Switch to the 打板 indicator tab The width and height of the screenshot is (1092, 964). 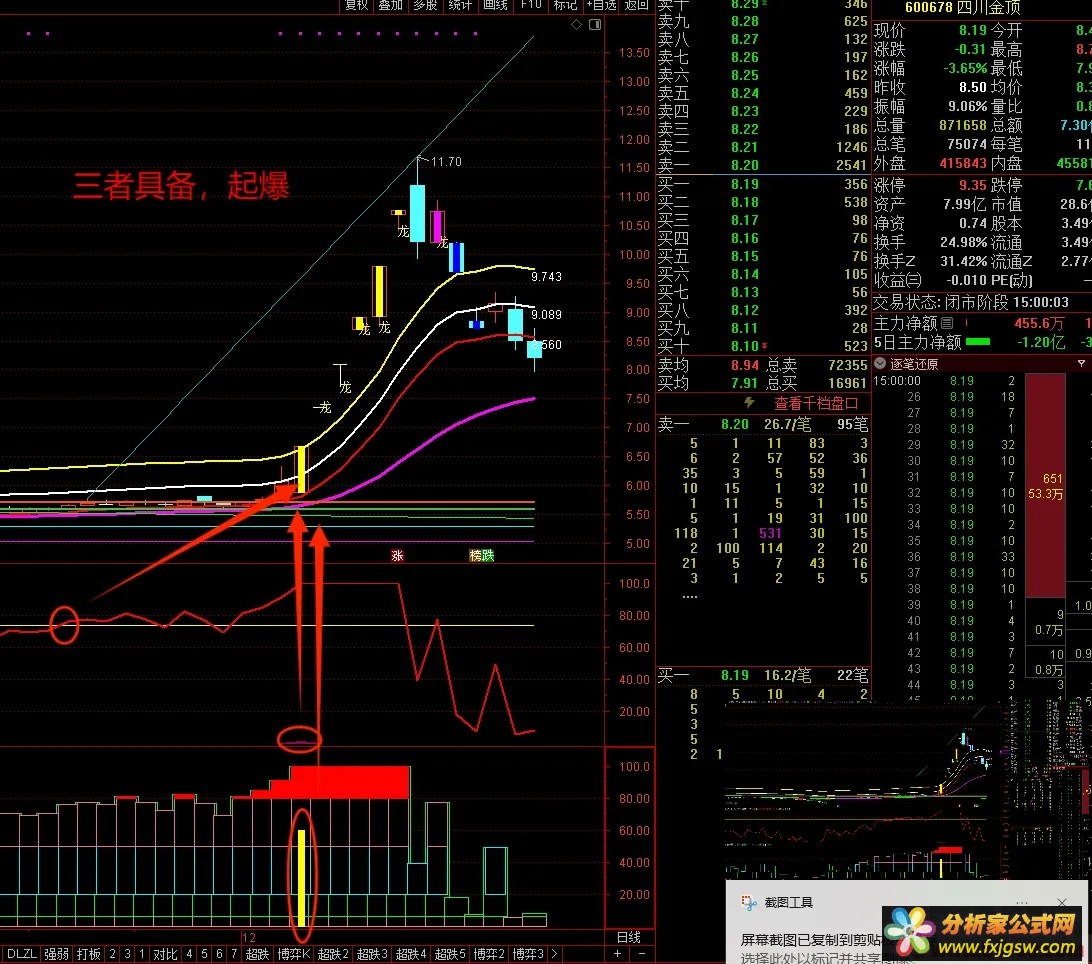(88, 954)
